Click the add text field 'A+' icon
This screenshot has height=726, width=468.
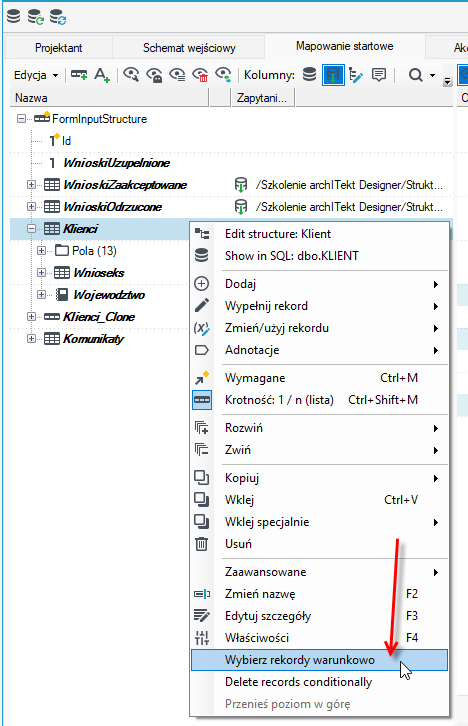[x=102, y=75]
